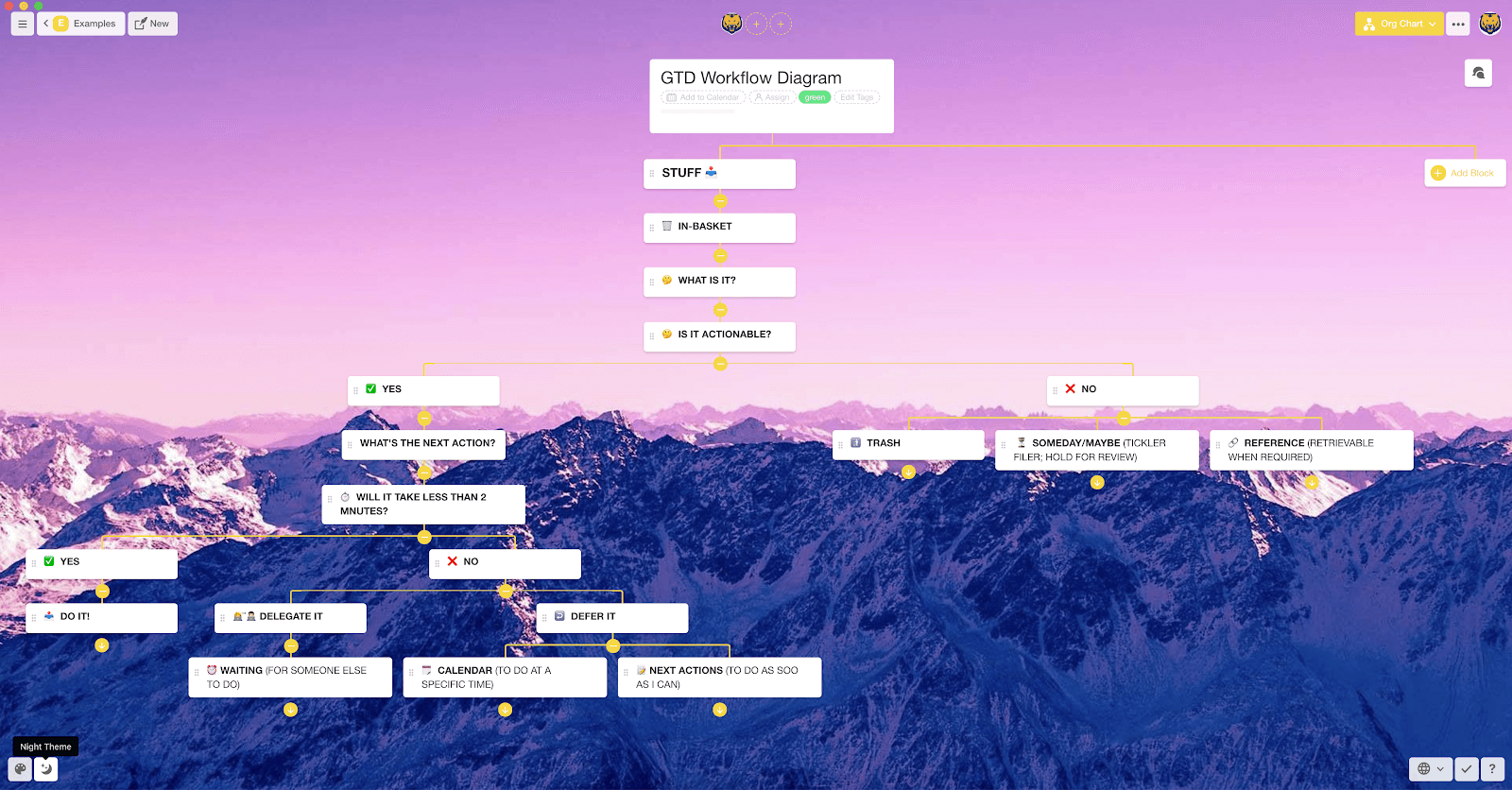Open the hamburger sidebar menu
This screenshot has width=1512, height=790.
pos(22,24)
